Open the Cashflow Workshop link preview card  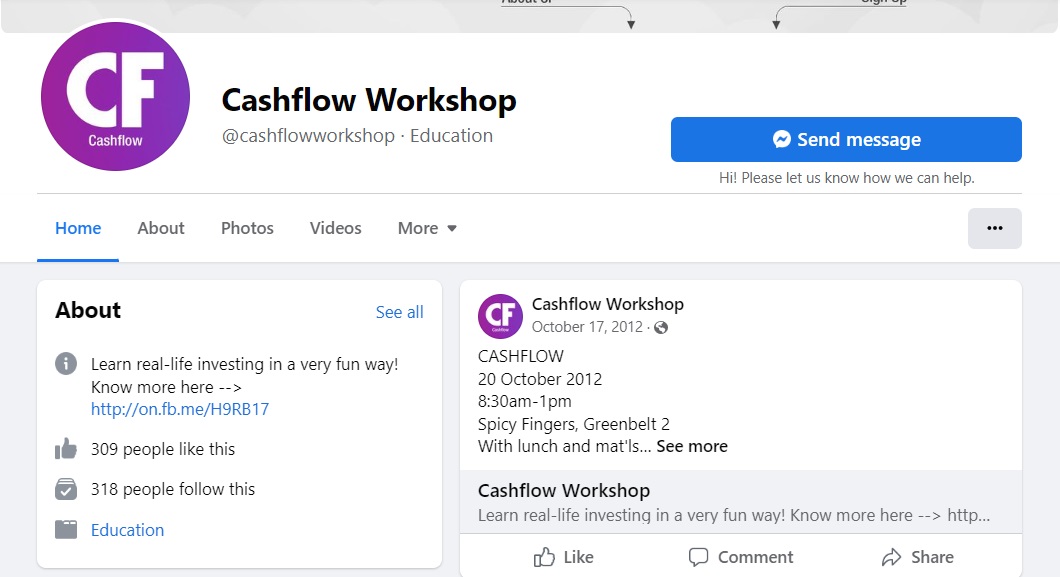(740, 502)
